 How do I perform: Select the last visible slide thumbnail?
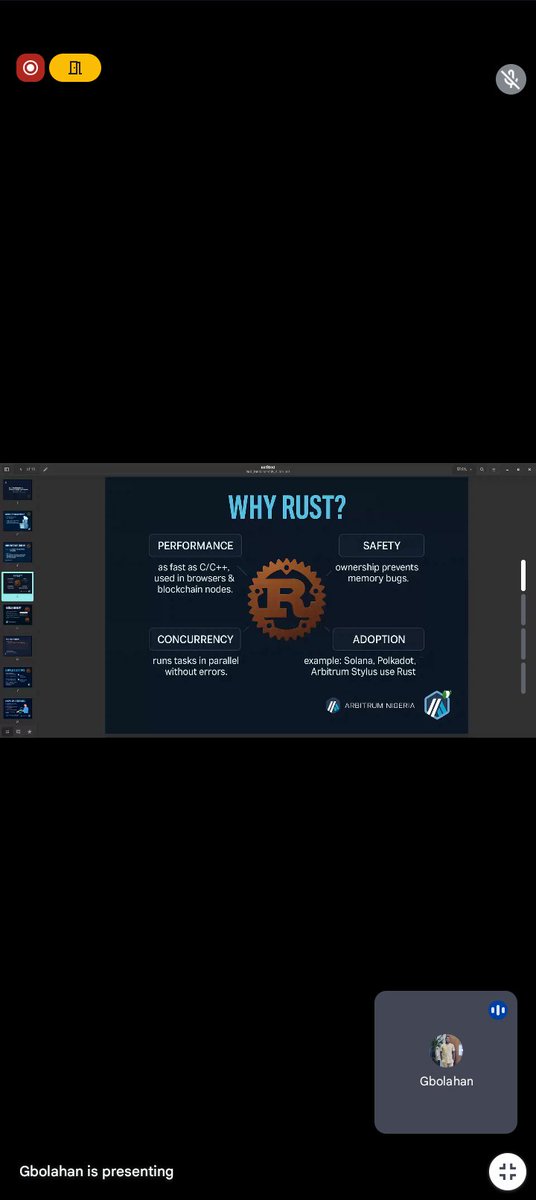[x=18, y=708]
